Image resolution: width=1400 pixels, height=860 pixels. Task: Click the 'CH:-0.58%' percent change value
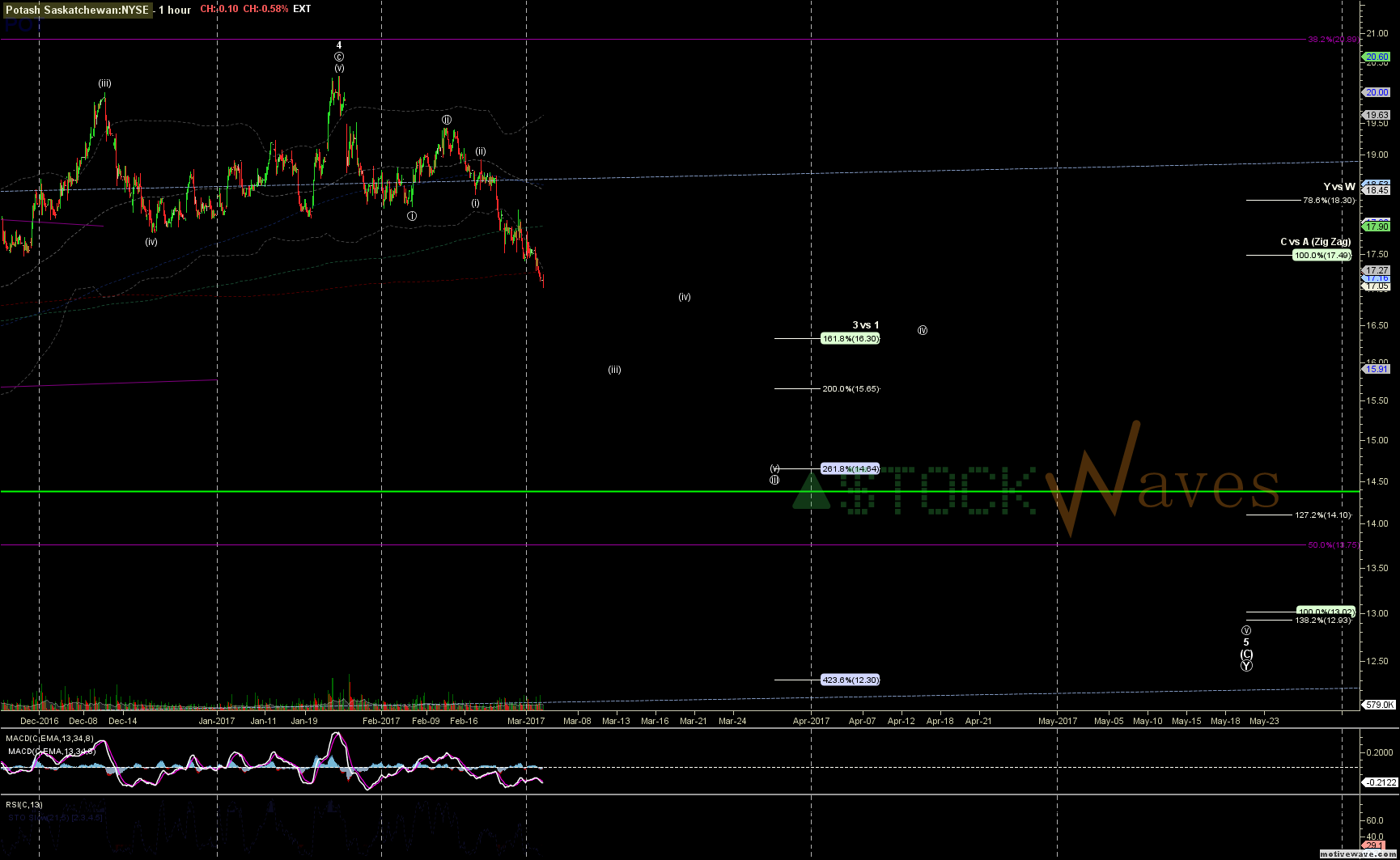[265, 9]
